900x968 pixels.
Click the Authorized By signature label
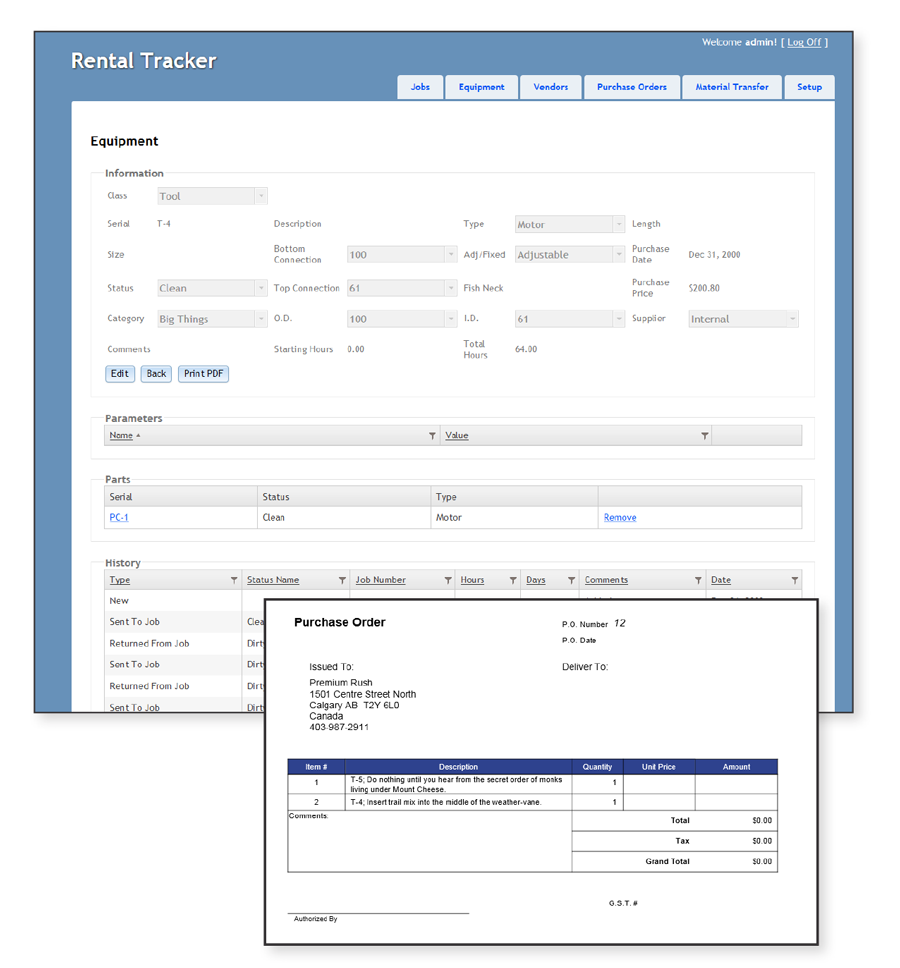point(315,919)
